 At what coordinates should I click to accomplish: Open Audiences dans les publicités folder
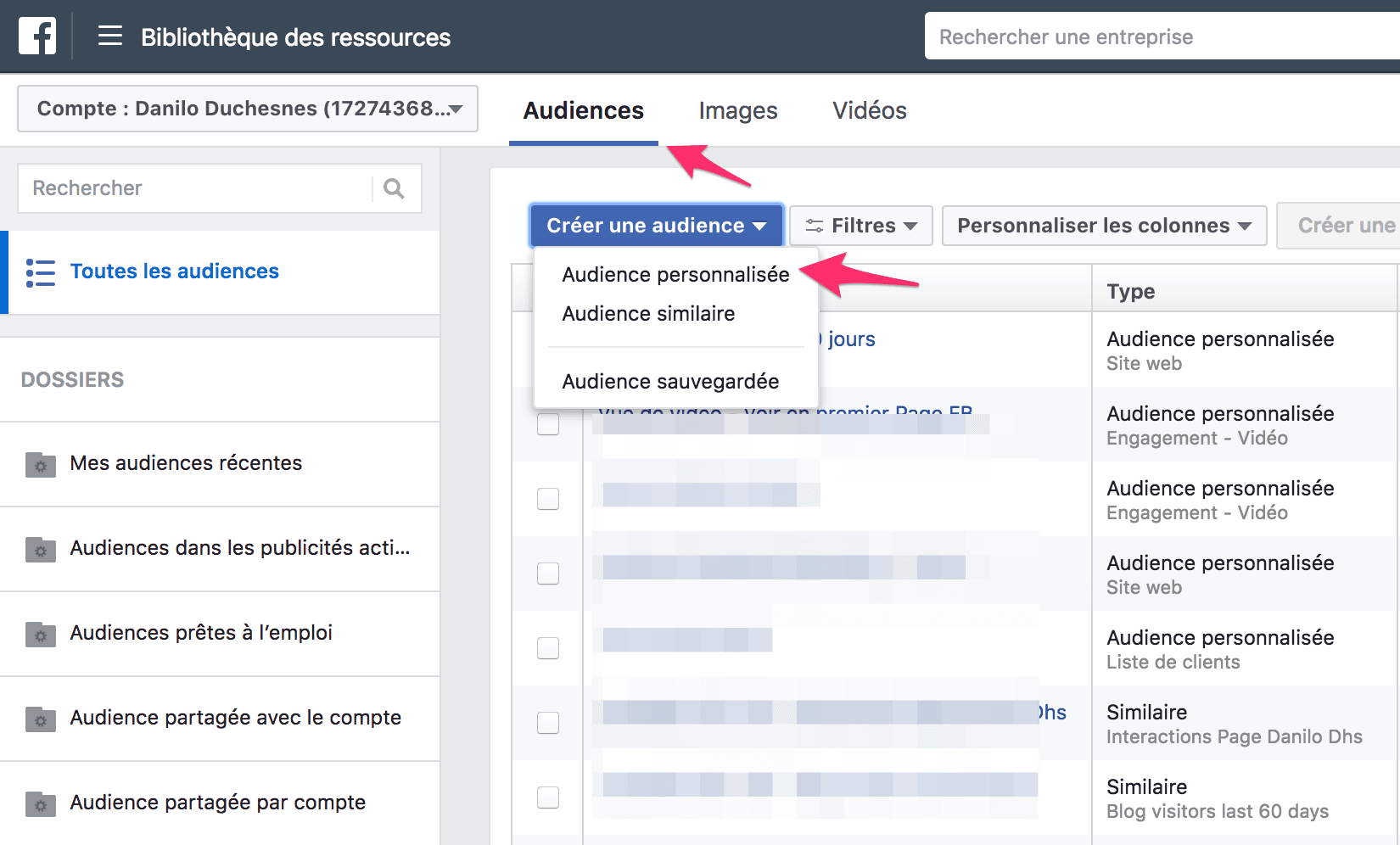220,548
